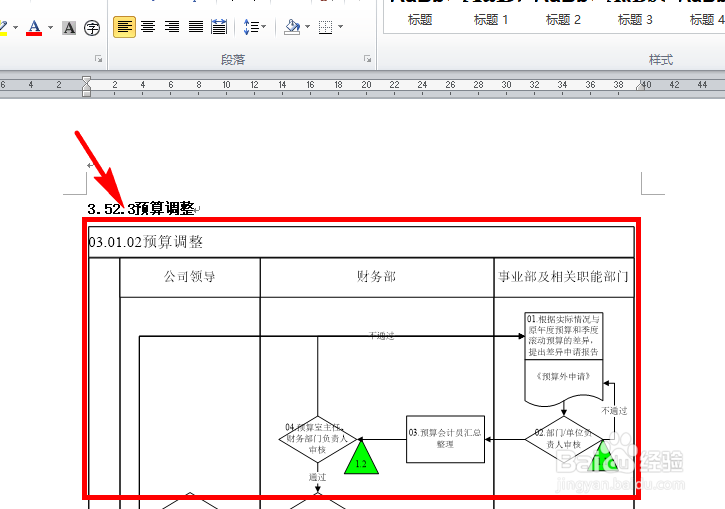Toggle align text left

pyautogui.click(x=124, y=27)
